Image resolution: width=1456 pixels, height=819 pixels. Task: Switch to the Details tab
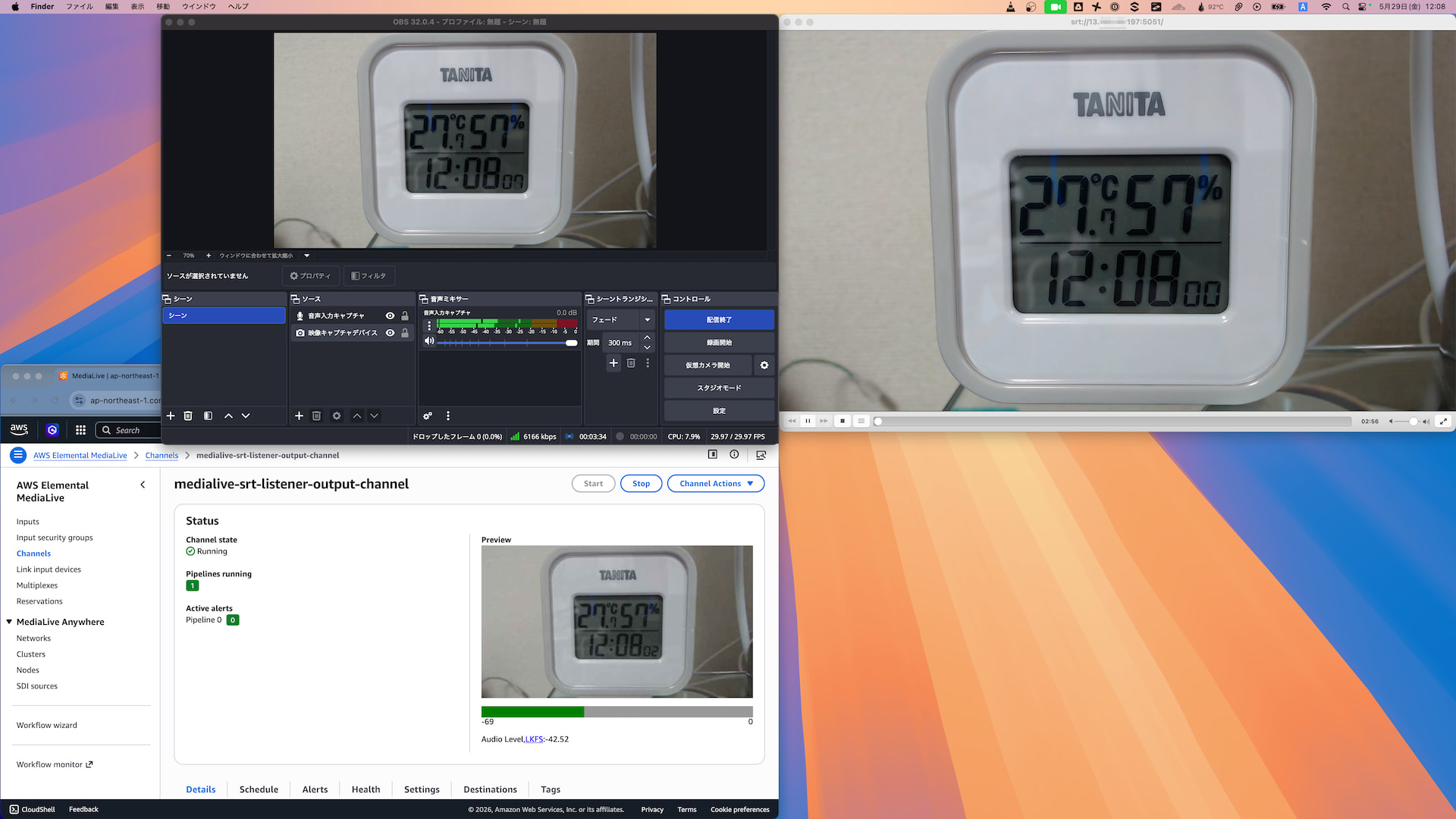pos(201,789)
